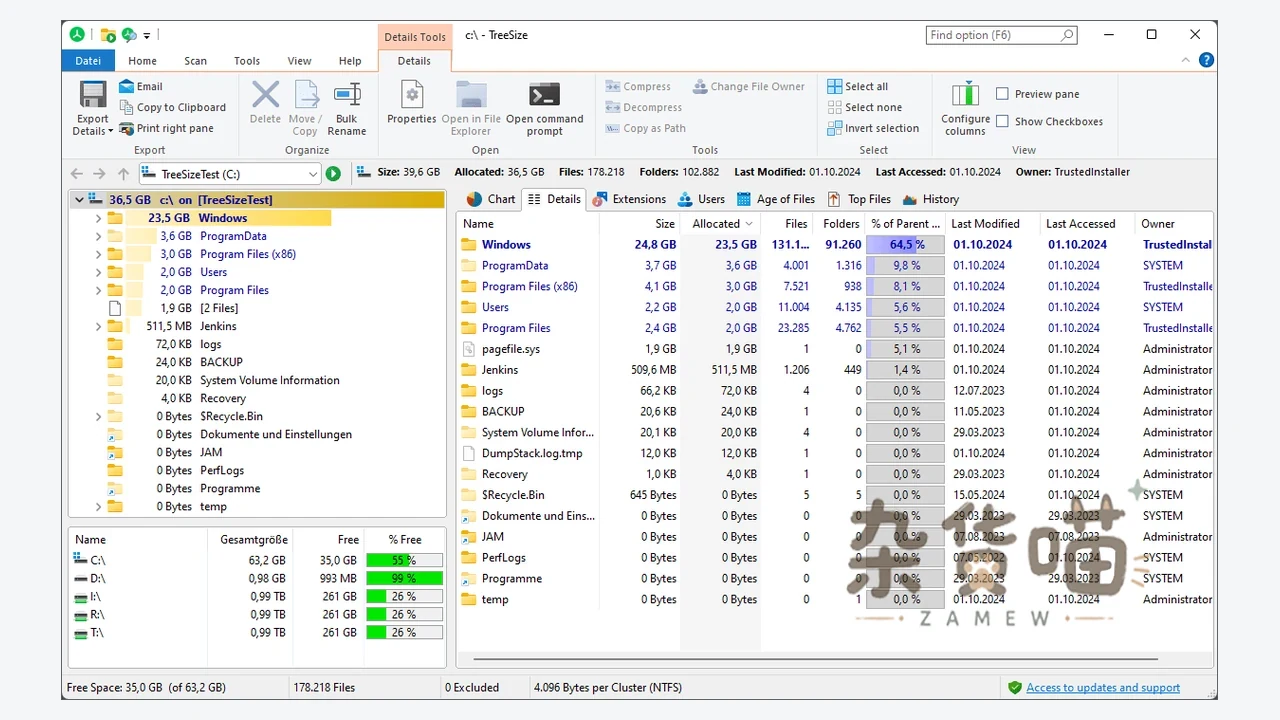Expand the Windows folder in the tree

click(x=98, y=218)
